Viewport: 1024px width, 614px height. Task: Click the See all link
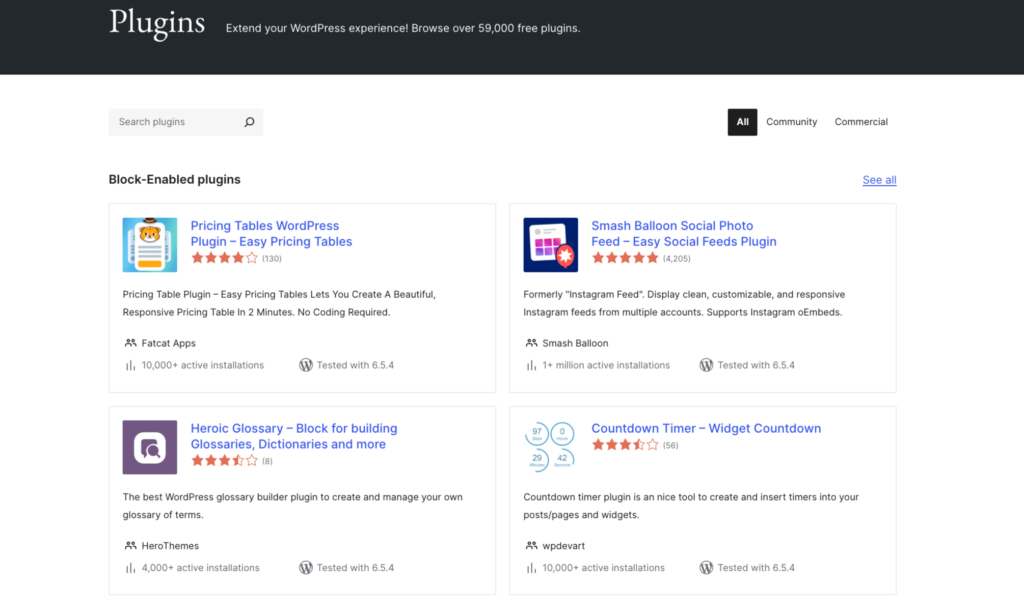tap(879, 180)
